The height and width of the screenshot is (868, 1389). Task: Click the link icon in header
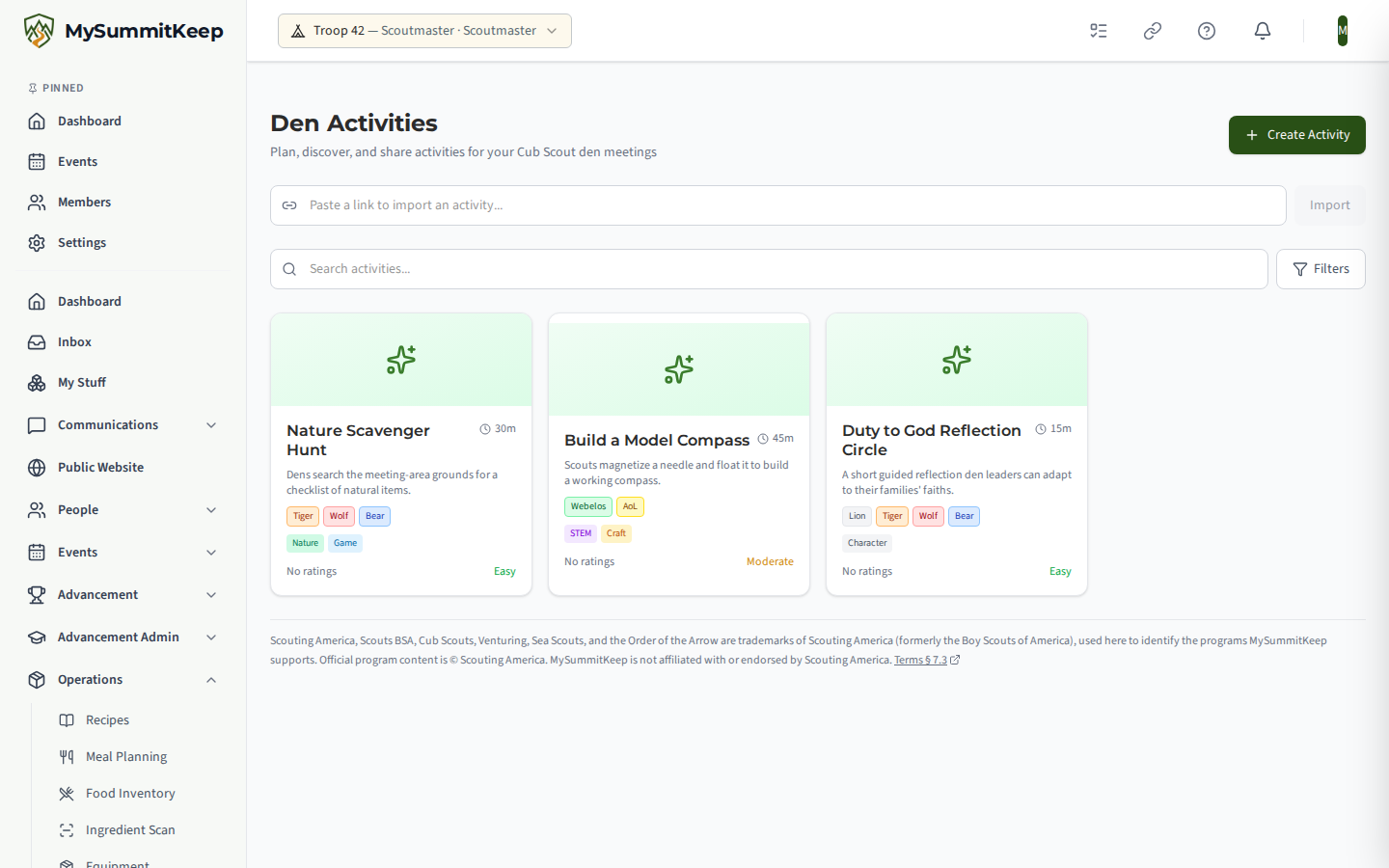pyautogui.click(x=1153, y=31)
